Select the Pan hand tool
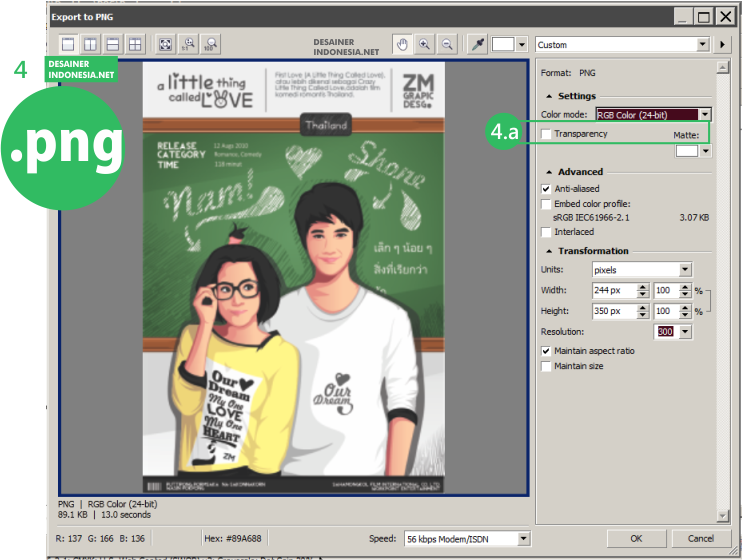Viewport: 742px width, 560px height. click(402, 44)
